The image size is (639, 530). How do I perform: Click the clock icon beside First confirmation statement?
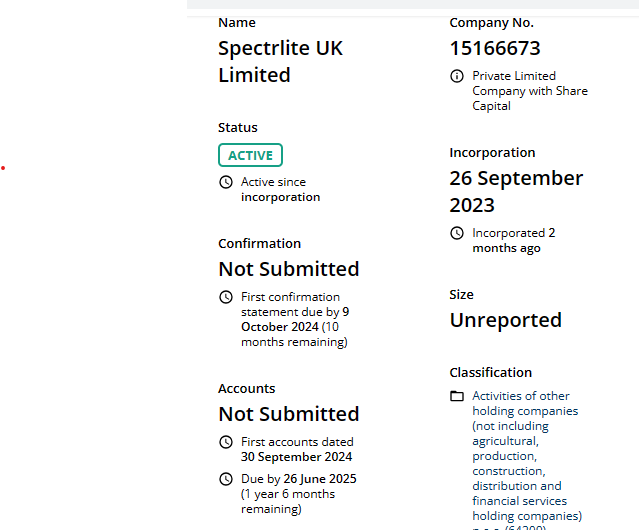[226, 297]
